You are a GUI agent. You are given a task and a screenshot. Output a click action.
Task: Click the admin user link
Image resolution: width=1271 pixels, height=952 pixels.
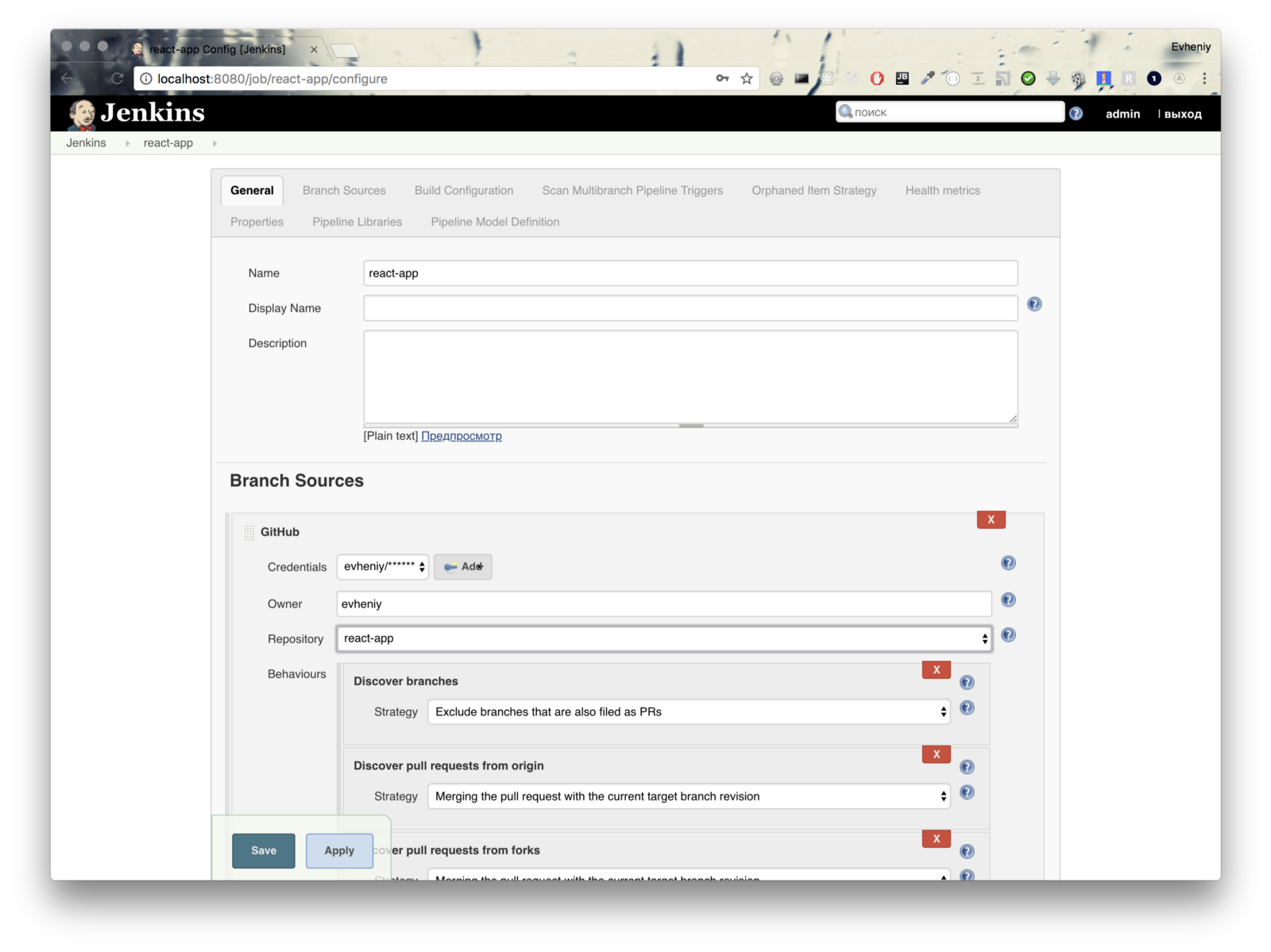point(1122,114)
